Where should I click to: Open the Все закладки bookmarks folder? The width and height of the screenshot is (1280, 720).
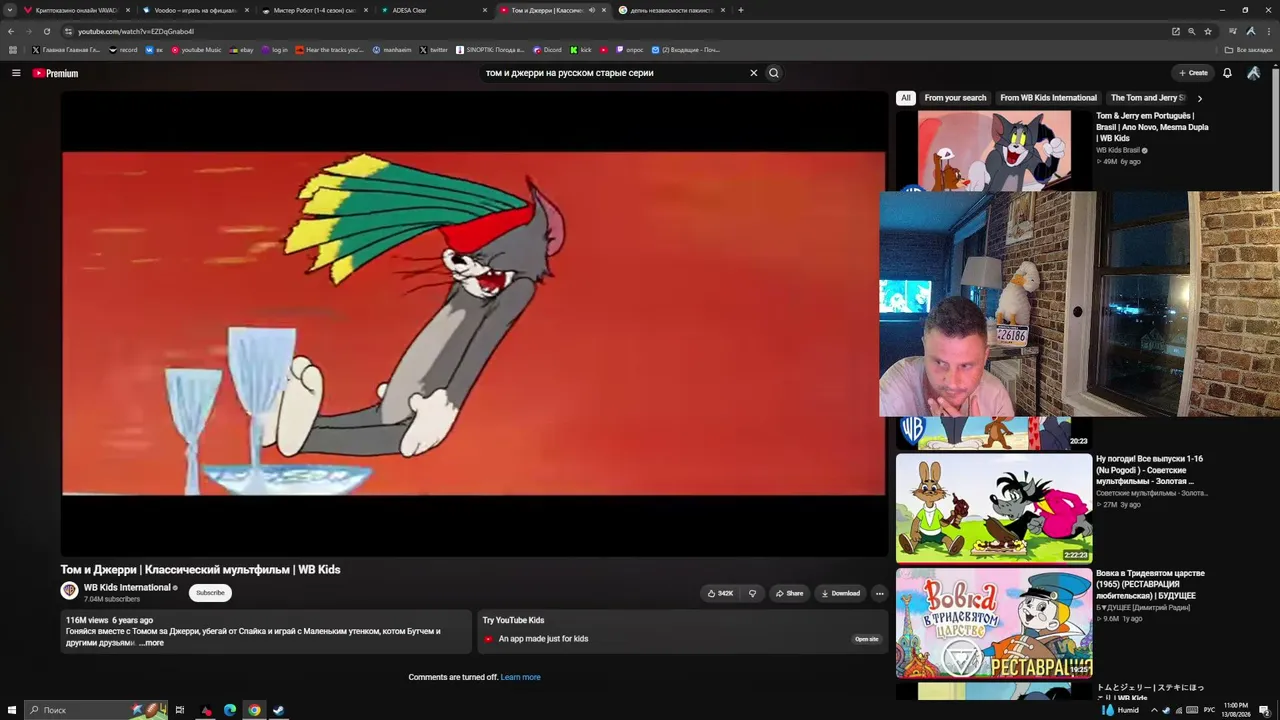(x=1249, y=50)
